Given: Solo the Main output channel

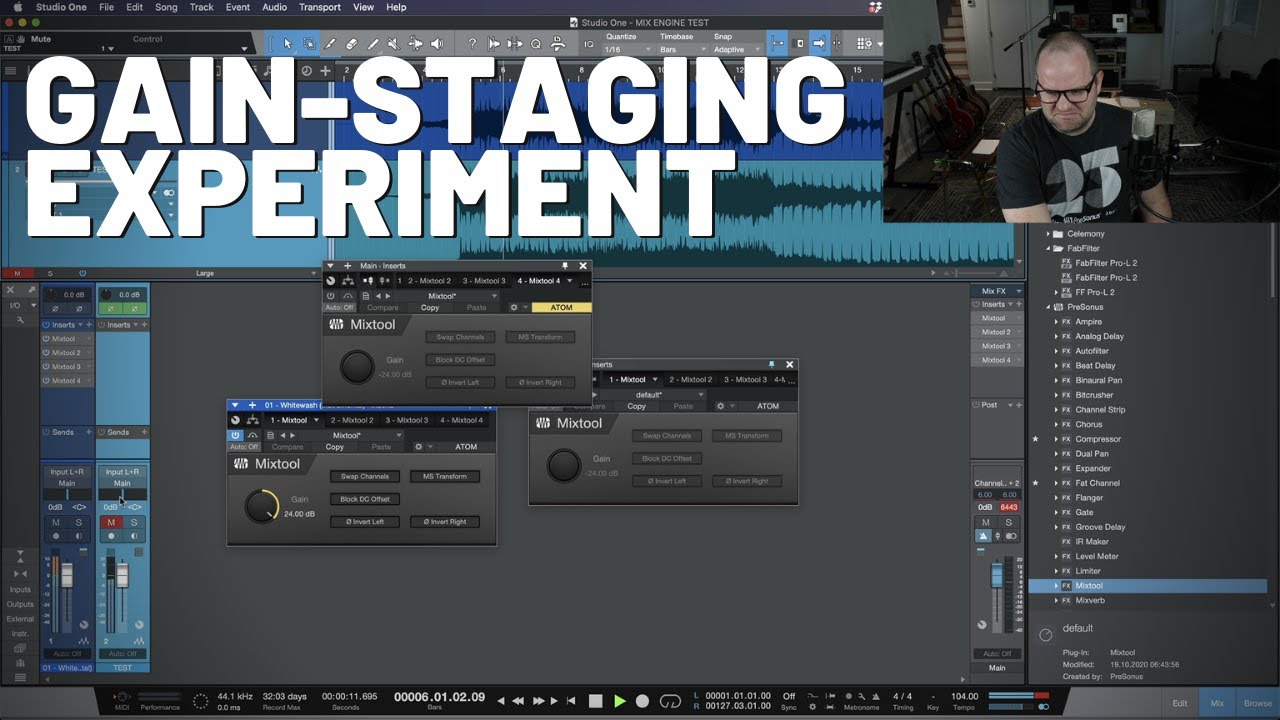Looking at the screenshot, I should pos(1008,522).
